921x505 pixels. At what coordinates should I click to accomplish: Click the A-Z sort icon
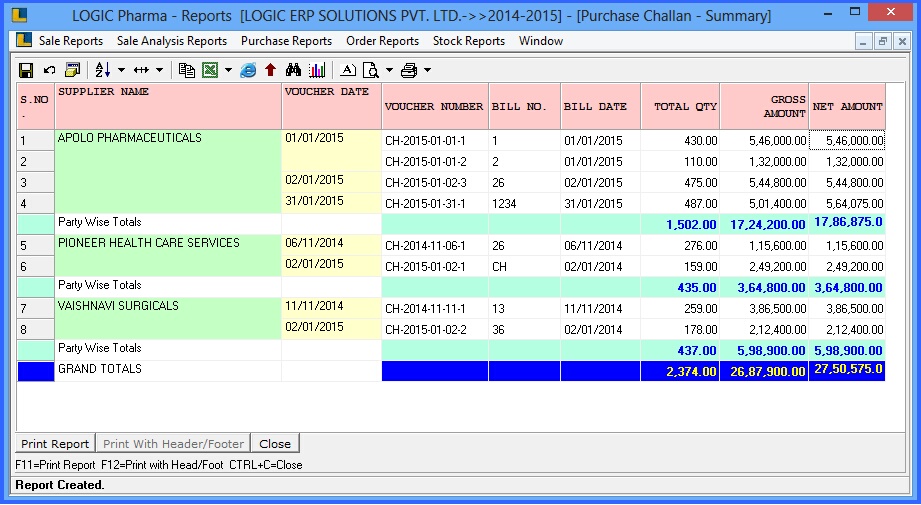tap(103, 70)
